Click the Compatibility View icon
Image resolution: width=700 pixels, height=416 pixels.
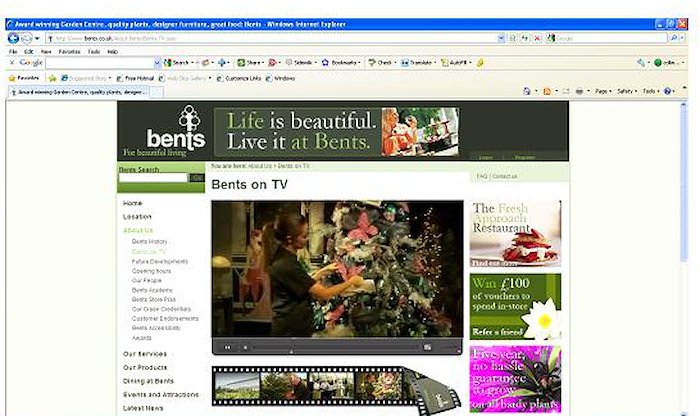pyautogui.click(x=512, y=38)
